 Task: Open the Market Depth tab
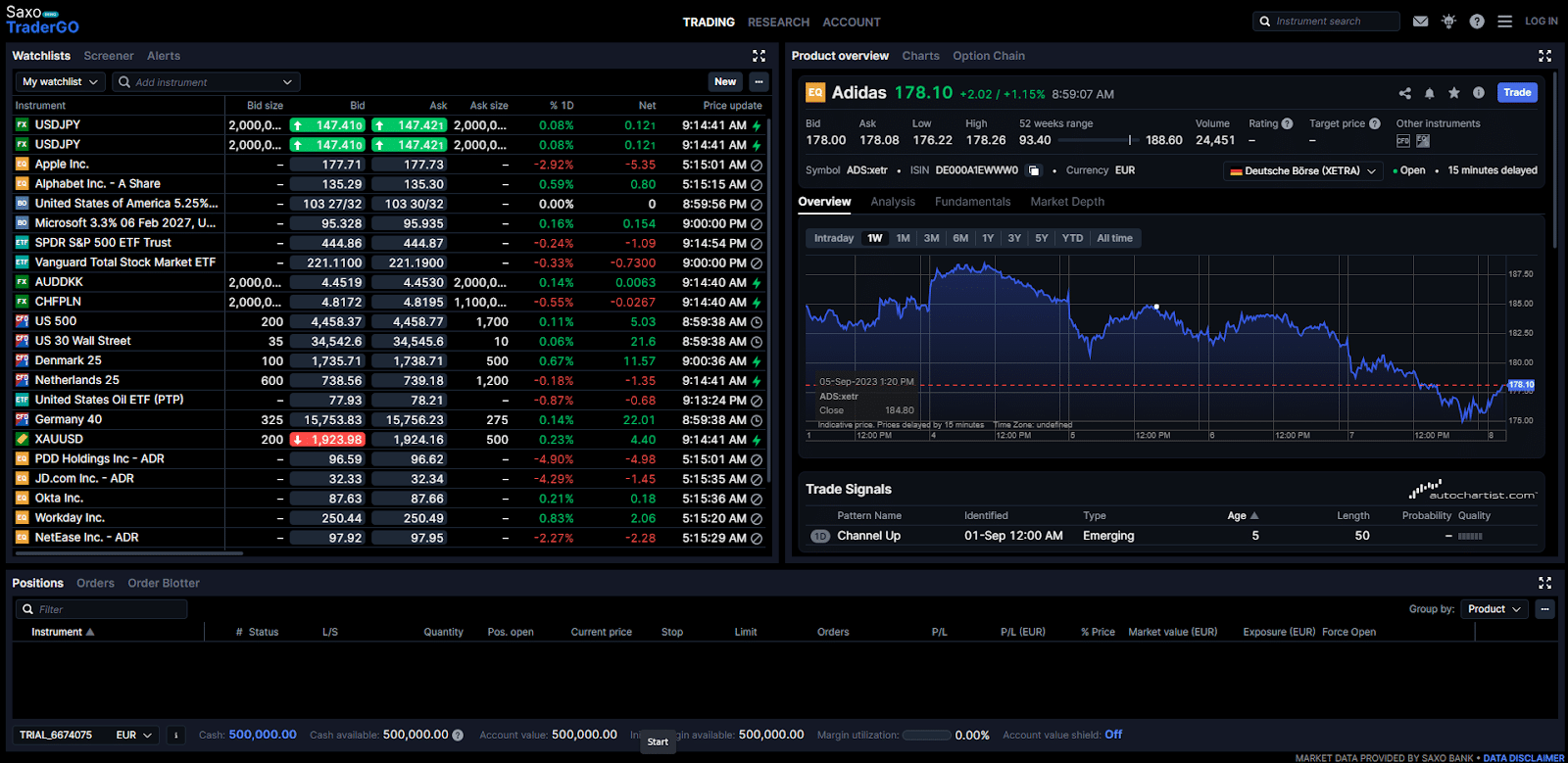pos(1067,202)
